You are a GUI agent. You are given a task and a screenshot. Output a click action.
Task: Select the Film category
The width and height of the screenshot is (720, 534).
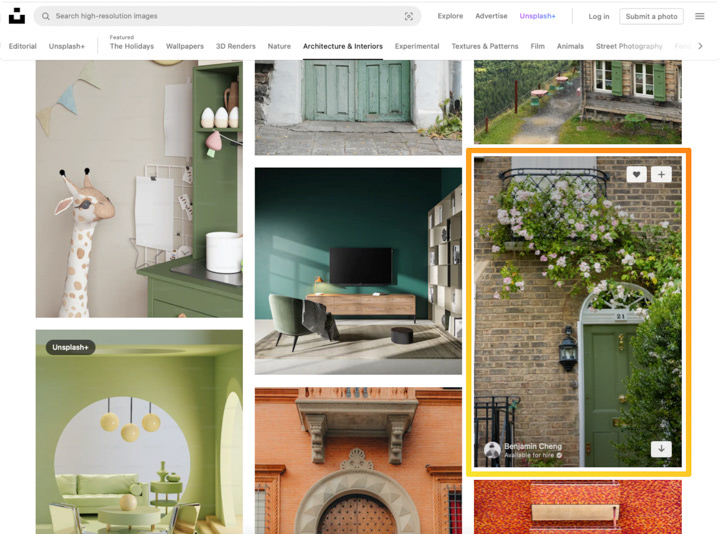pos(537,46)
